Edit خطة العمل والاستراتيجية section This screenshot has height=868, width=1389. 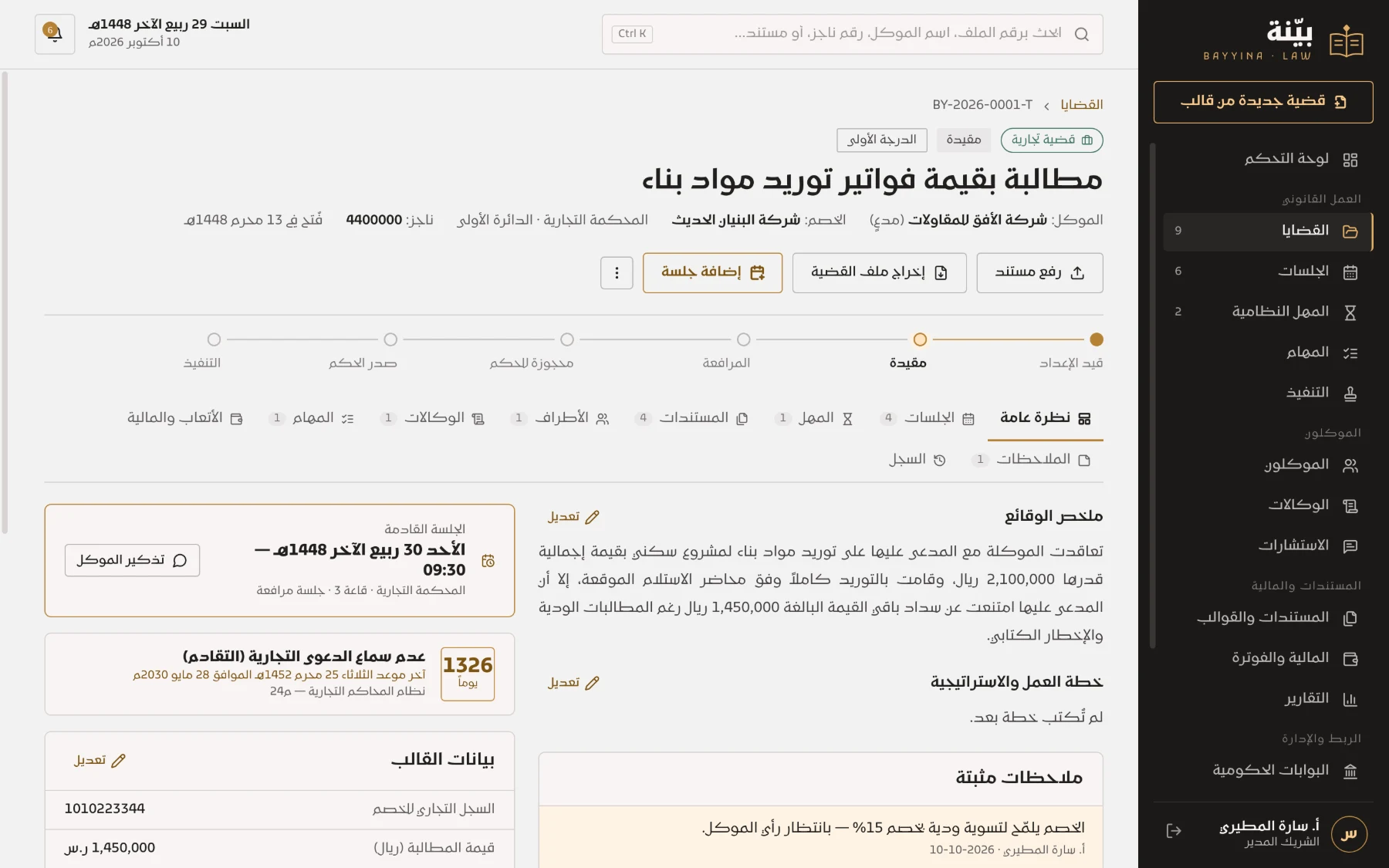pyautogui.click(x=573, y=683)
